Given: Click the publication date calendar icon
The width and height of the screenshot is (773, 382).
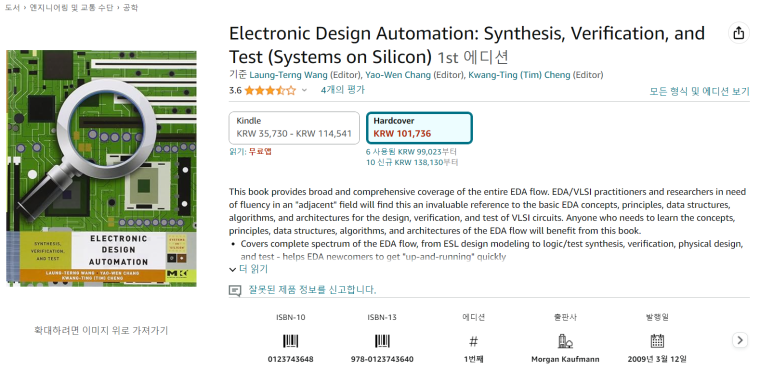Looking at the screenshot, I should coord(657,341).
